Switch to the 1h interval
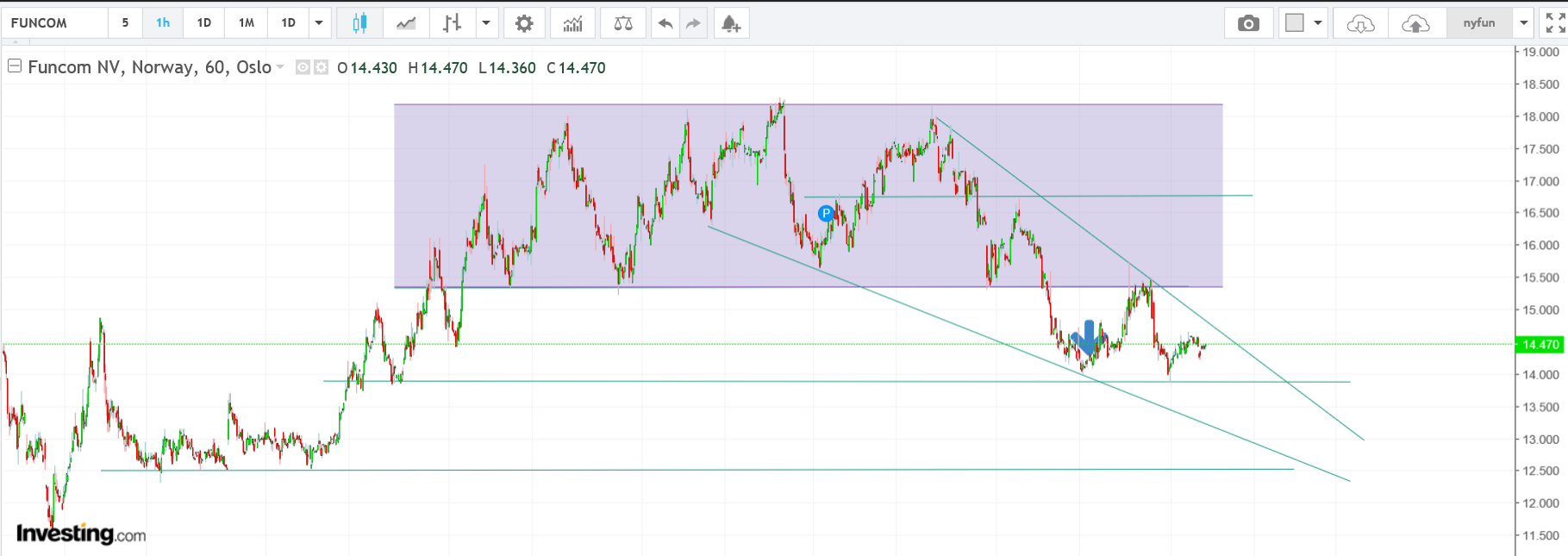1568x556 pixels. click(163, 23)
